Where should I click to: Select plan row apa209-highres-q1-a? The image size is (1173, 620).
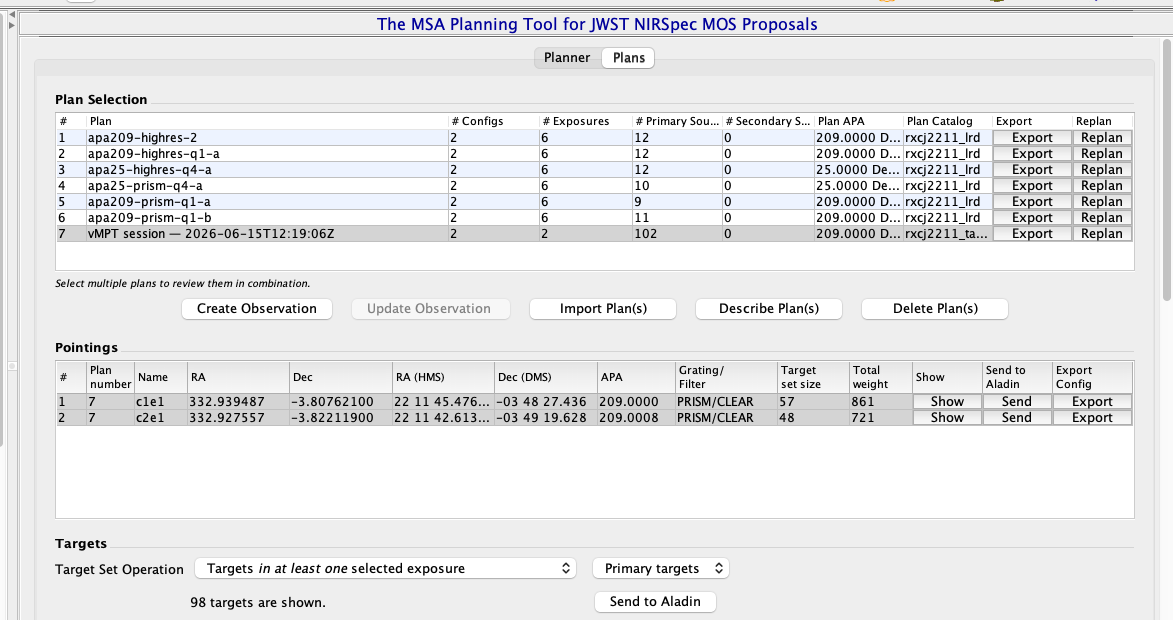point(594,153)
